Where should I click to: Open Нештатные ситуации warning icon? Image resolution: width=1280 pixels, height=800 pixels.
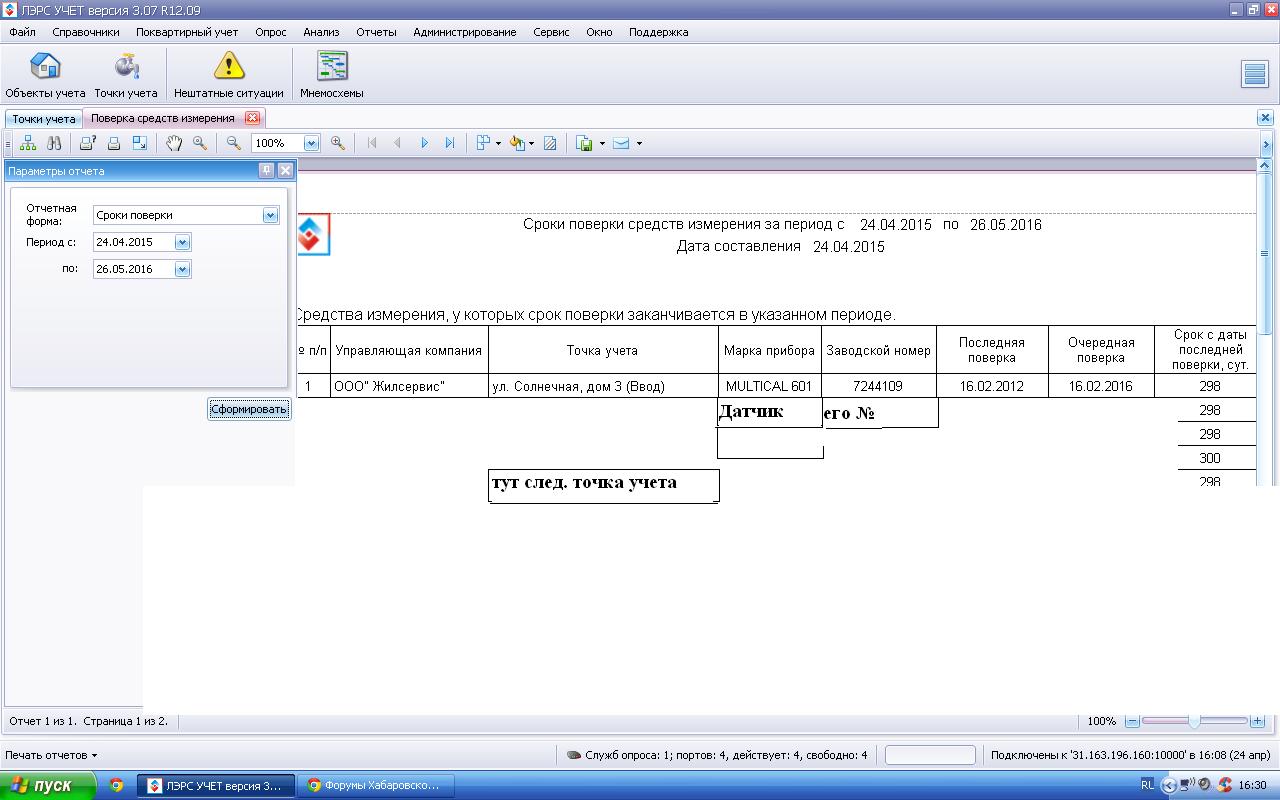pyautogui.click(x=229, y=75)
